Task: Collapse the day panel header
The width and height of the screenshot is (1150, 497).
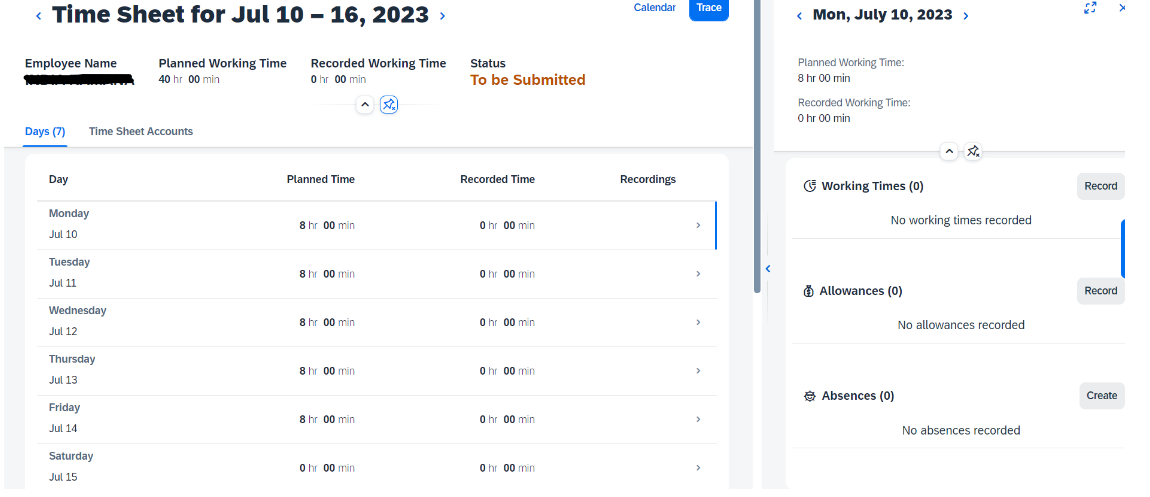Action: [949, 152]
